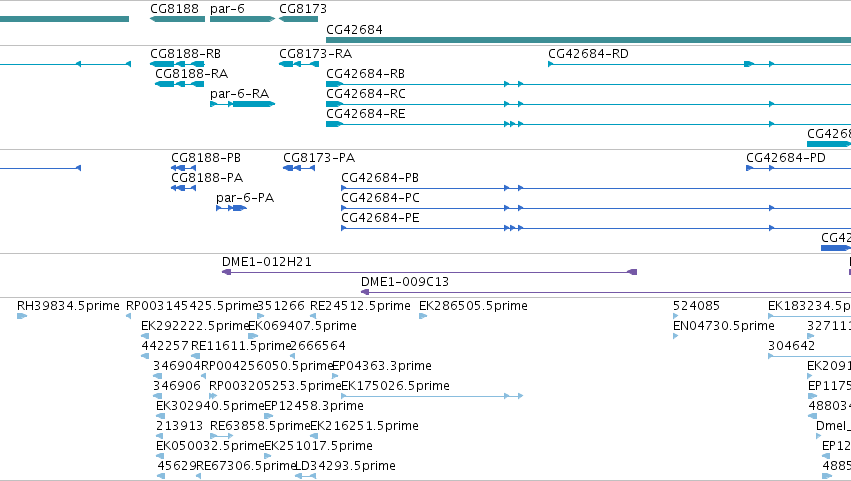Click the 524085 EST label
The image size is (851, 481).
[696, 306]
